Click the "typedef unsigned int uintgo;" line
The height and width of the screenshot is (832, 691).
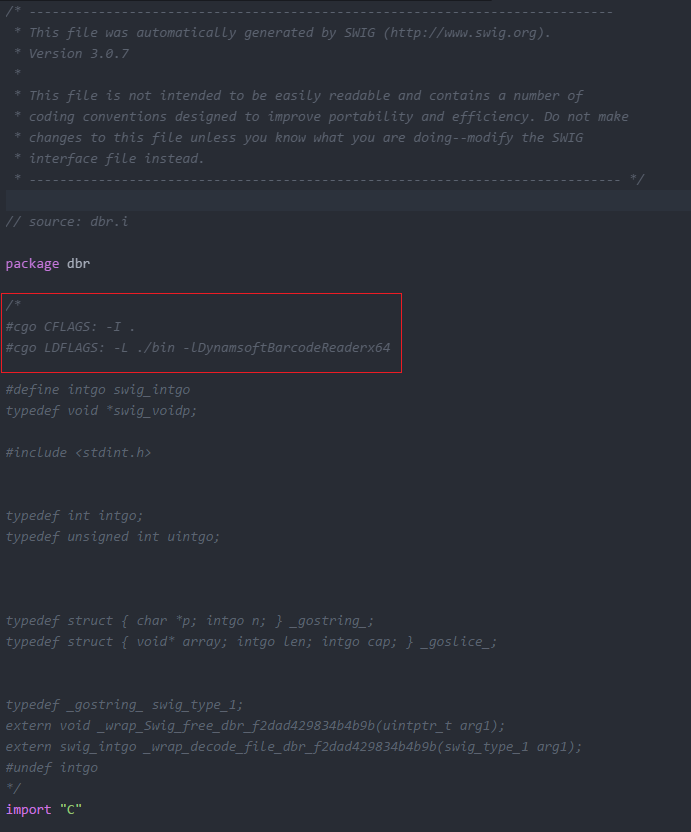click(x=113, y=537)
